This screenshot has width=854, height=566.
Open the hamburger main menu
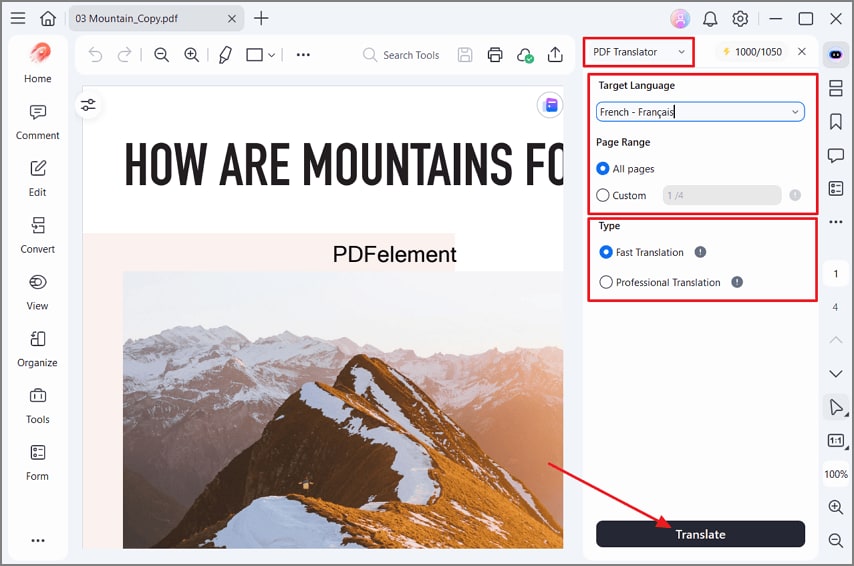18,19
